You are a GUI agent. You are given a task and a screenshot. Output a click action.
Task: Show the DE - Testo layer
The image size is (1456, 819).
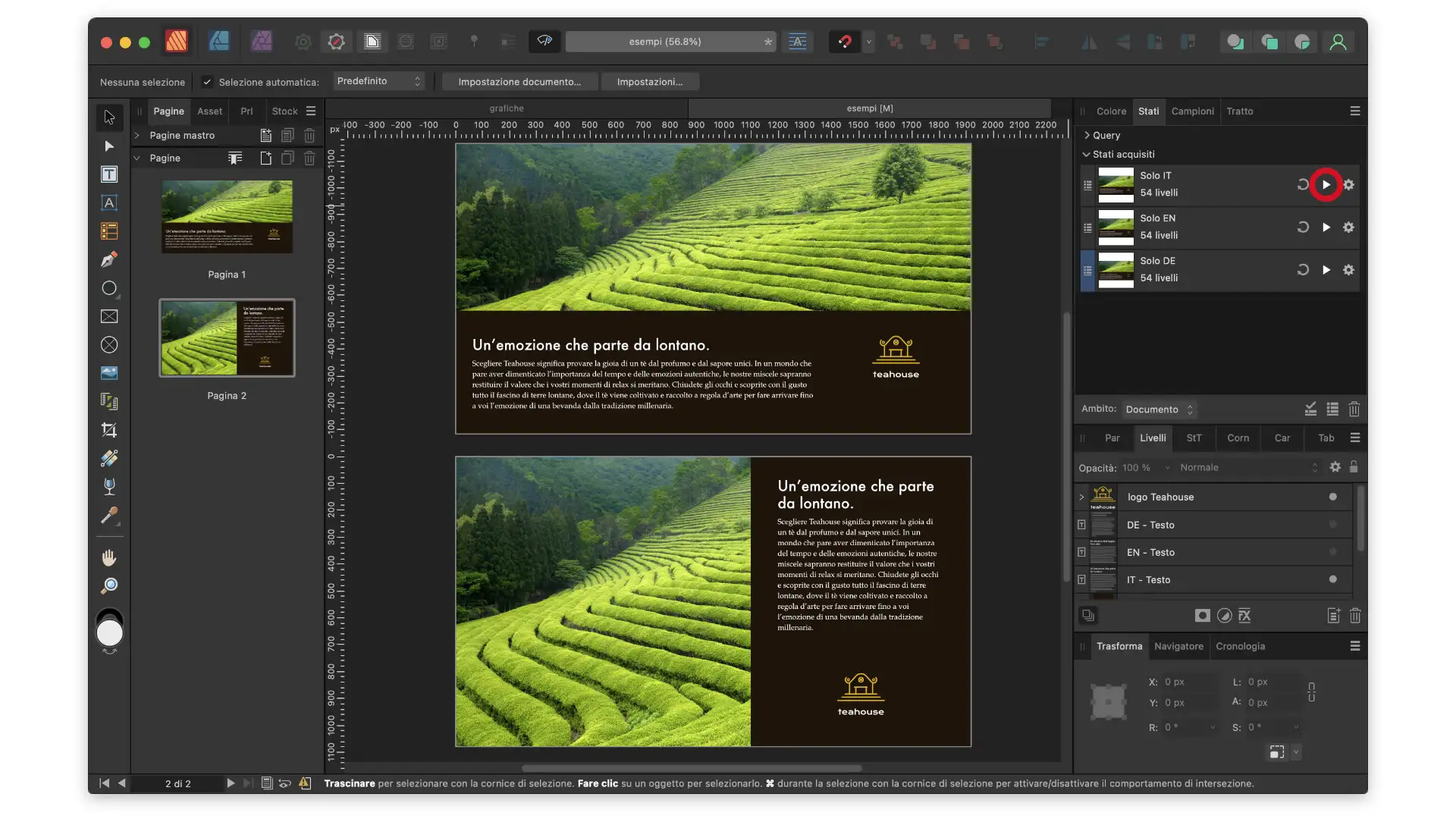pos(1332,525)
